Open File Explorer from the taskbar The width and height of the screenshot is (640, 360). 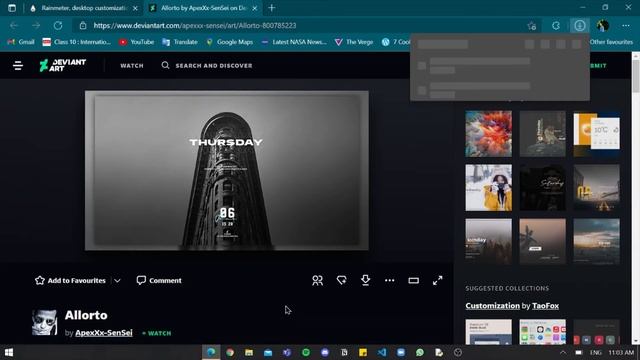tap(249, 352)
